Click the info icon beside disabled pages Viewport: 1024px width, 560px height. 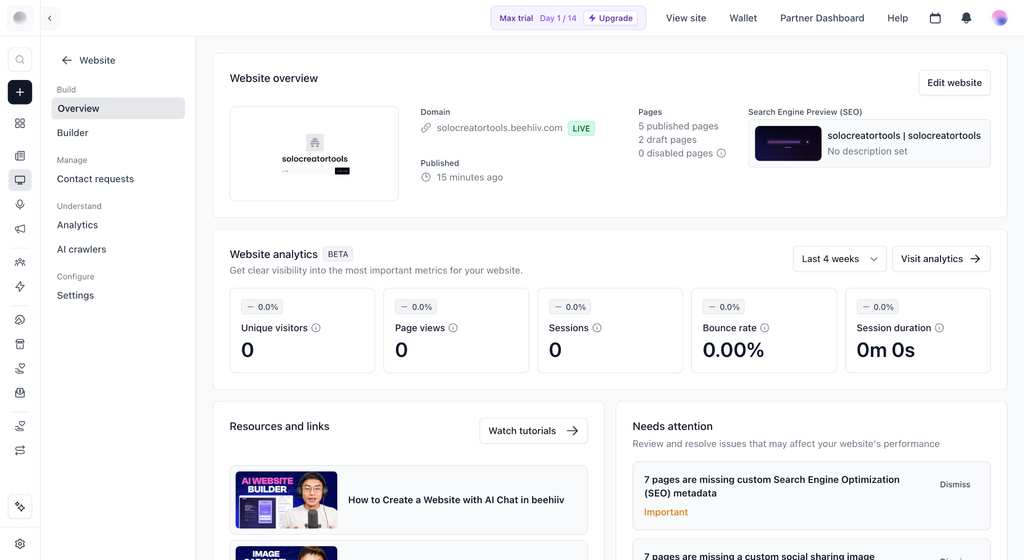pos(721,153)
